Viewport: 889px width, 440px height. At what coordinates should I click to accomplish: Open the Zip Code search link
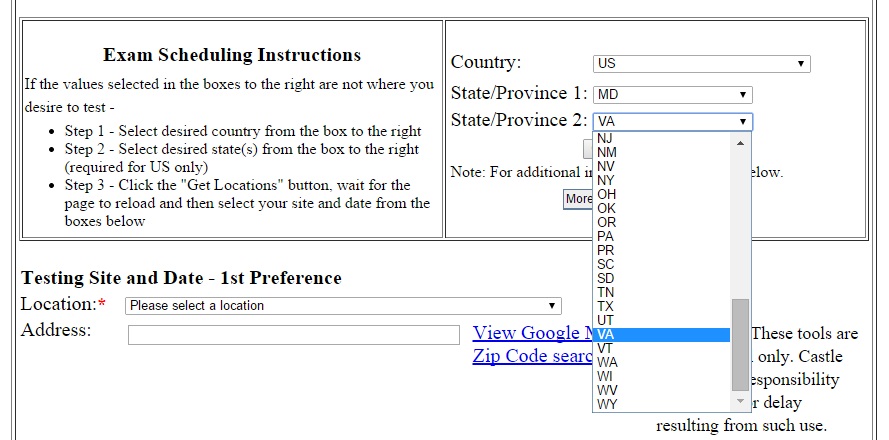532,356
